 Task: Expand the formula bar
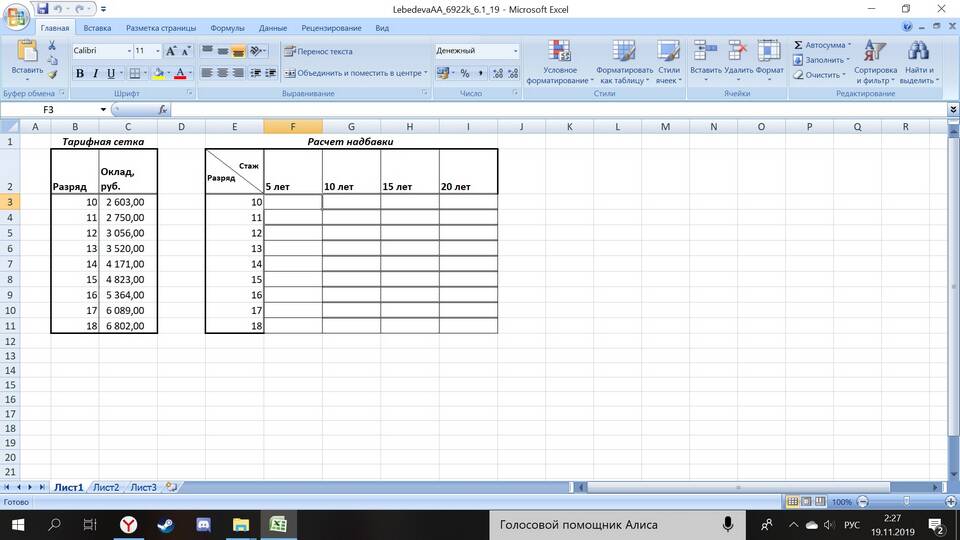coord(953,109)
